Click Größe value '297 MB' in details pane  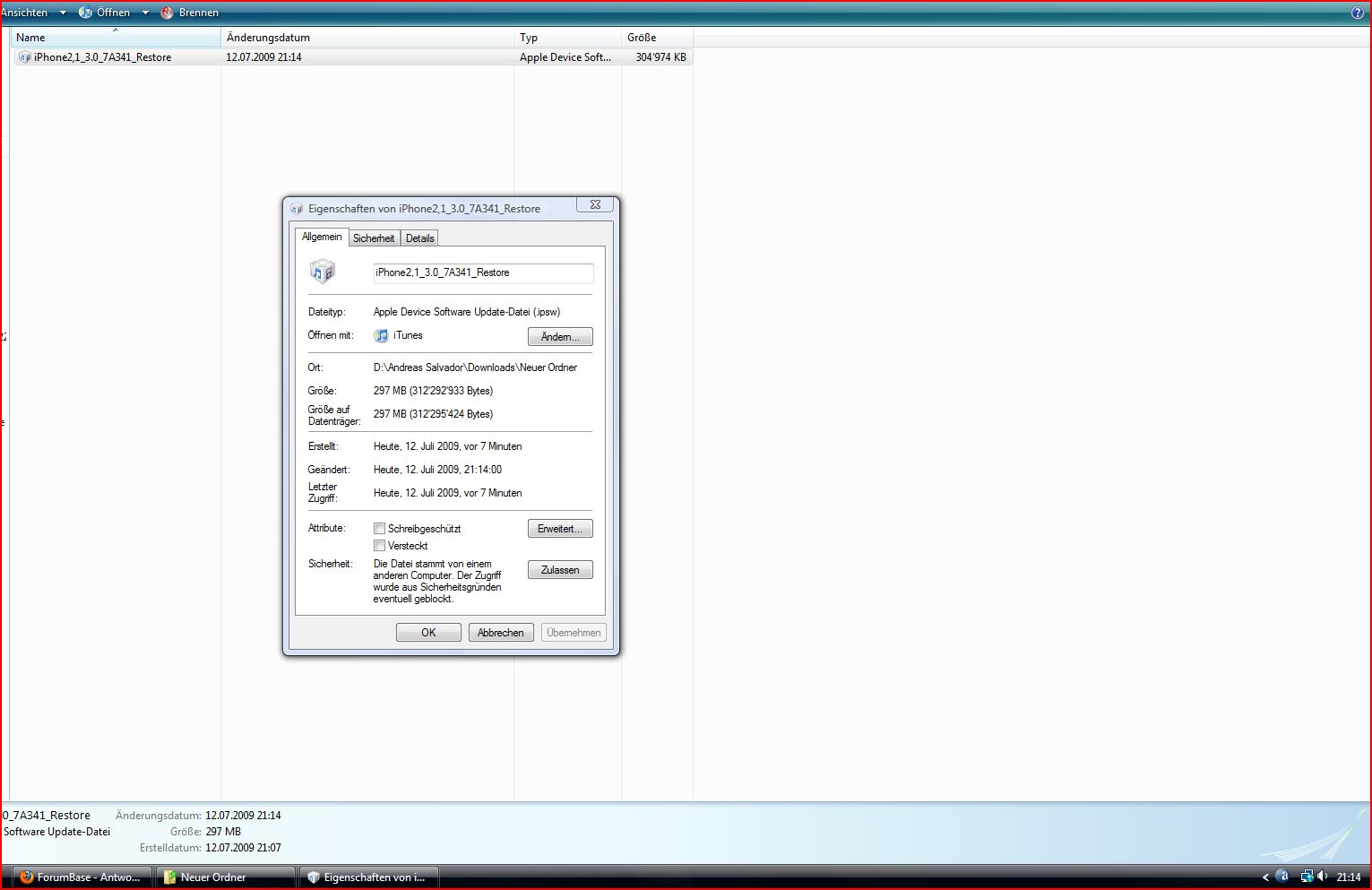(223, 832)
